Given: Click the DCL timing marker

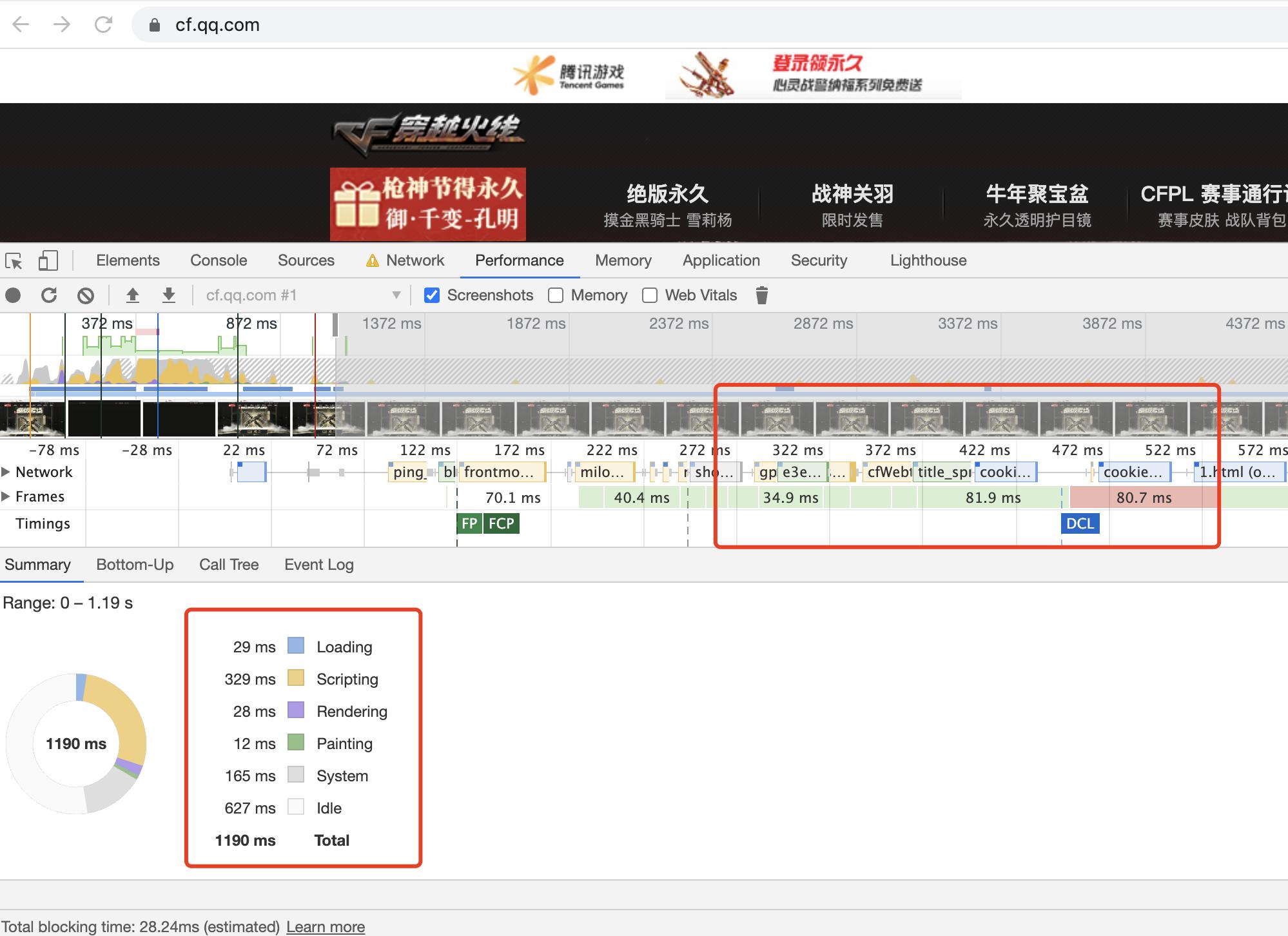Looking at the screenshot, I should coord(1080,523).
